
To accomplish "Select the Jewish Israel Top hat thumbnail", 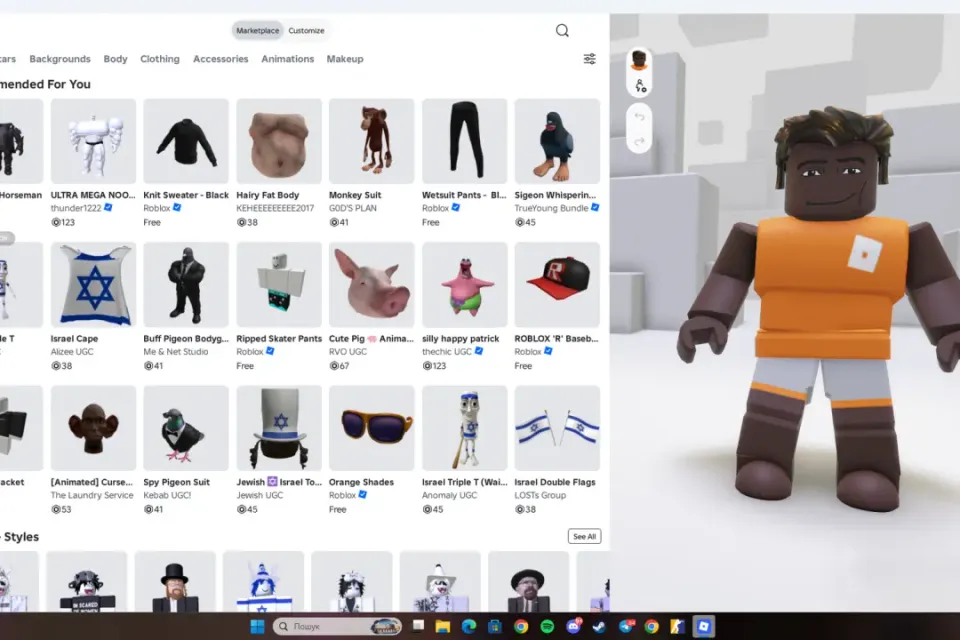I will tap(279, 428).
